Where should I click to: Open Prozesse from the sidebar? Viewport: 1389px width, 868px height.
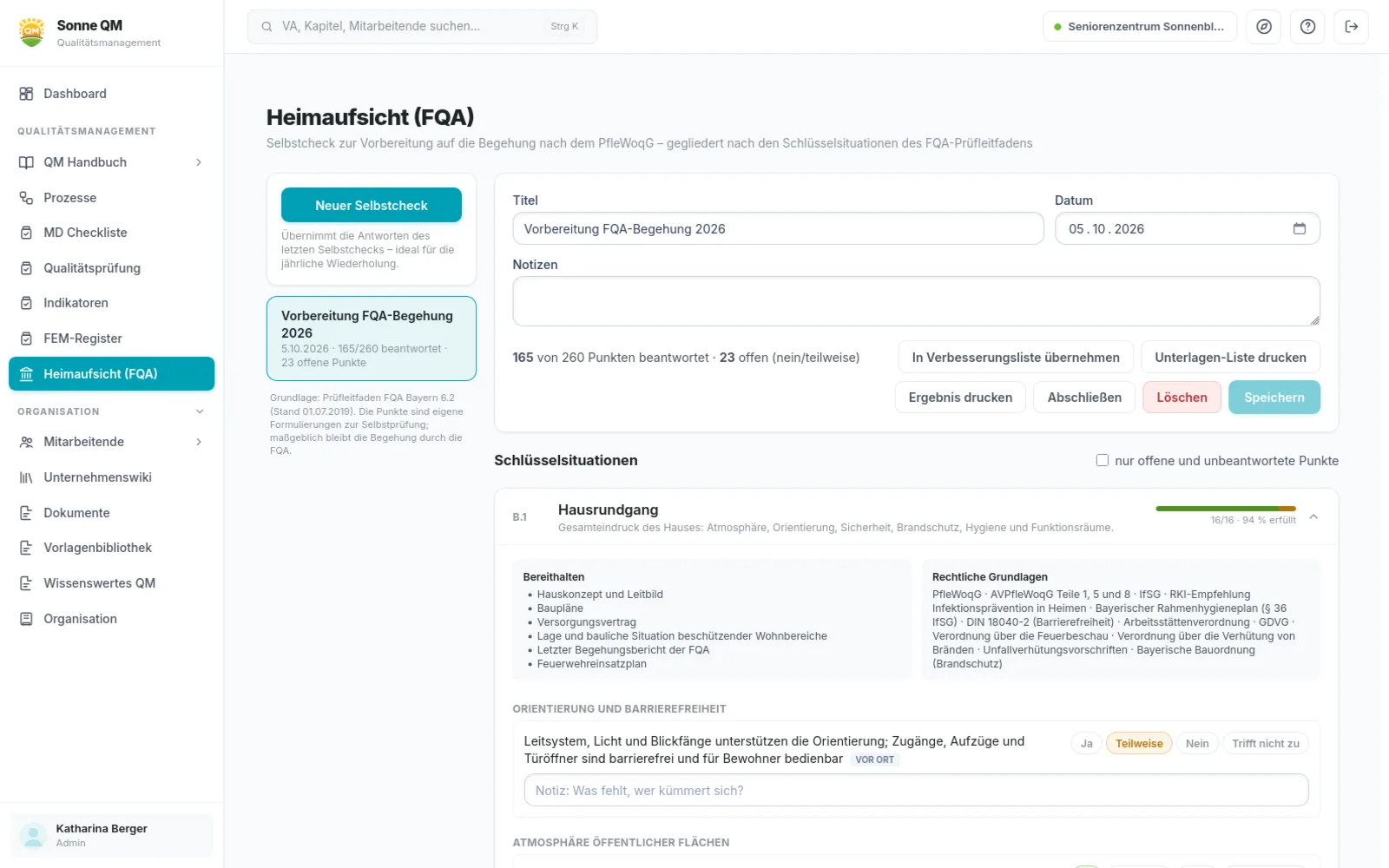[x=111, y=198]
